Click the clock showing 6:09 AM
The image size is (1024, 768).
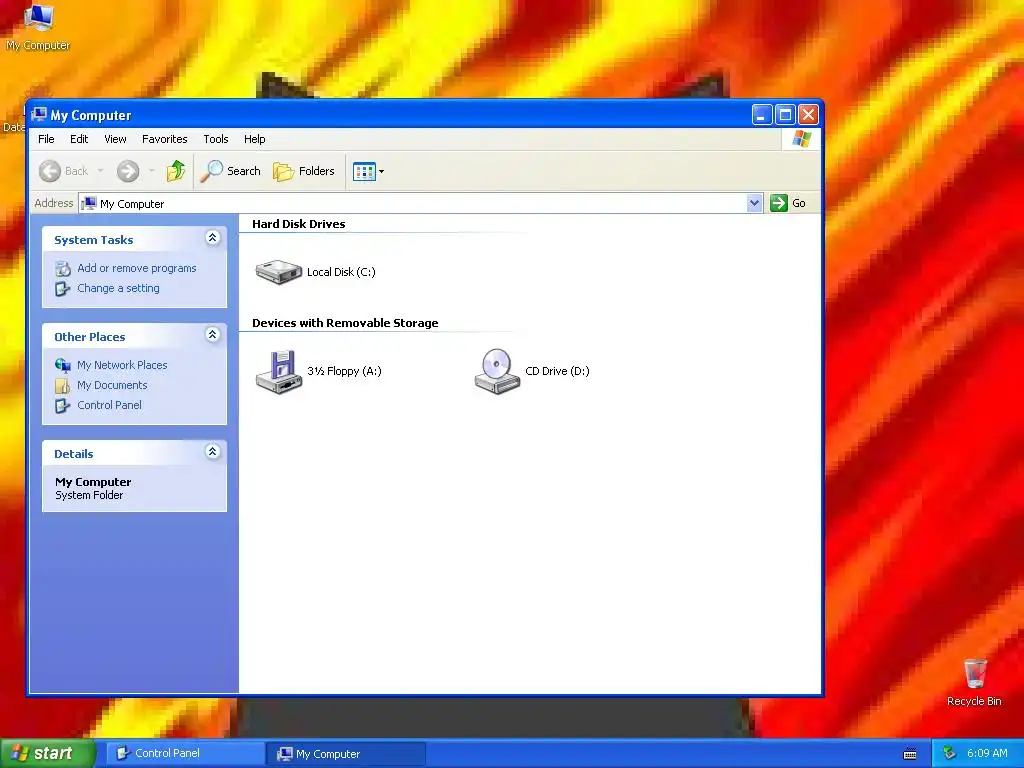[x=987, y=754]
